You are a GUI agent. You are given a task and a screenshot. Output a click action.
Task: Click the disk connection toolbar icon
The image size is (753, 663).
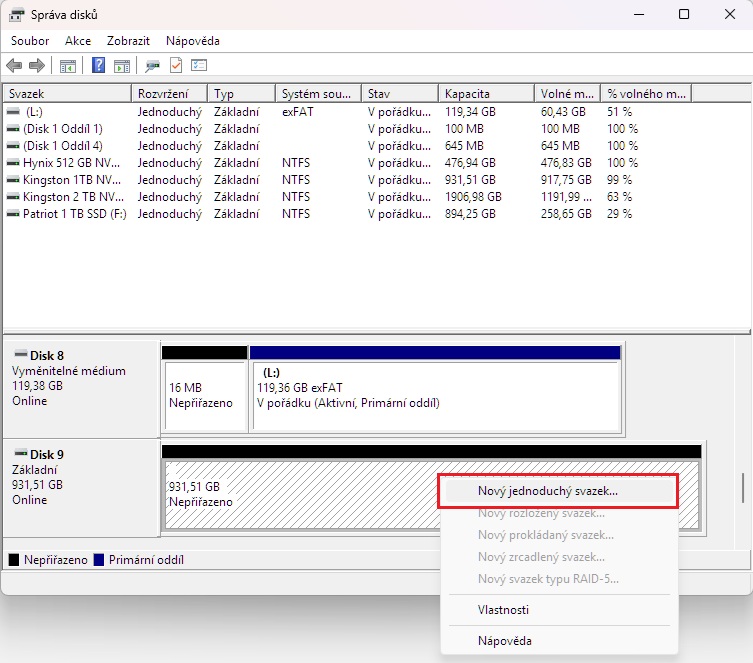tap(153, 66)
